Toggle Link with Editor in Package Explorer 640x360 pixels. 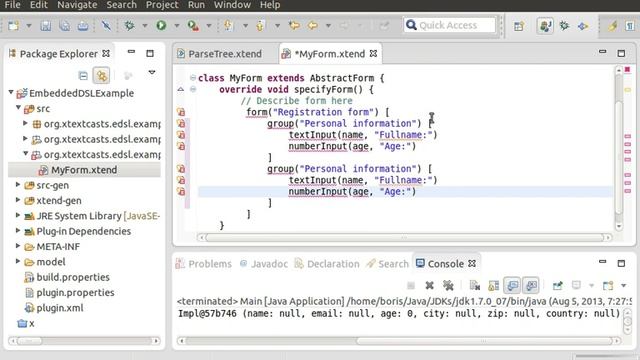(x=101, y=76)
